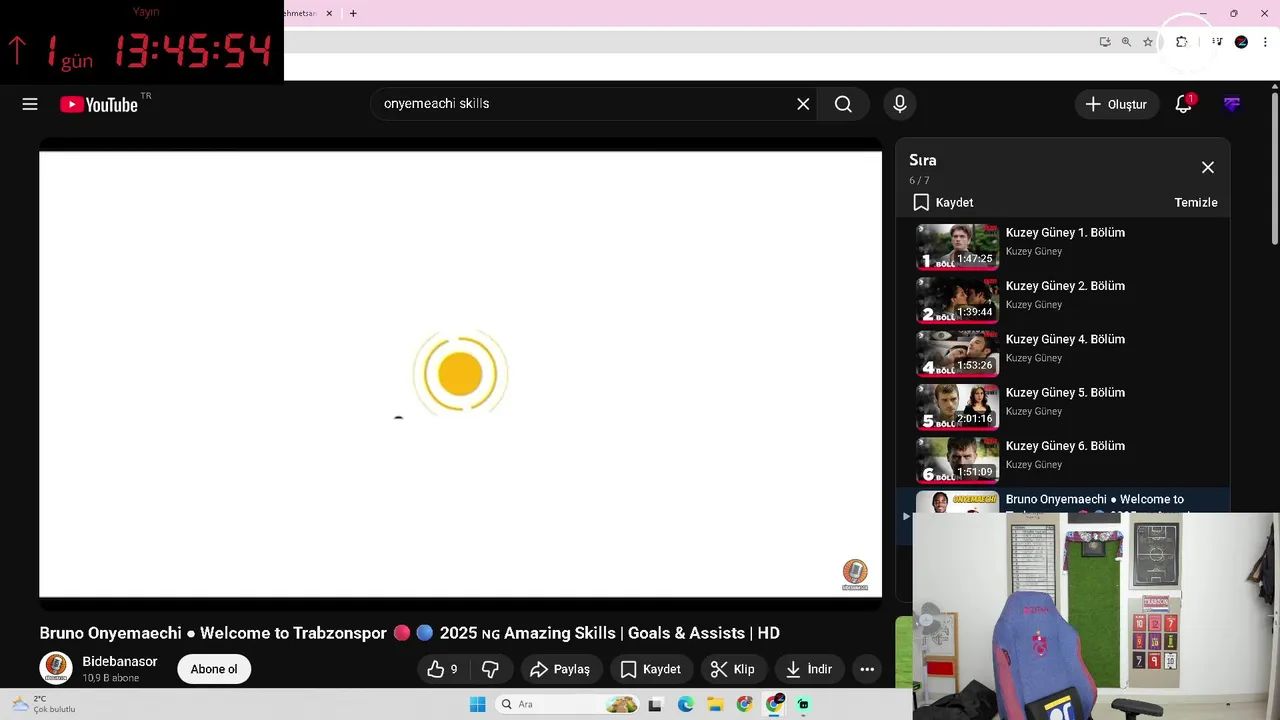Viewport: 1280px width, 720px height.
Task: Click Paylaş share button
Action: [560, 669]
